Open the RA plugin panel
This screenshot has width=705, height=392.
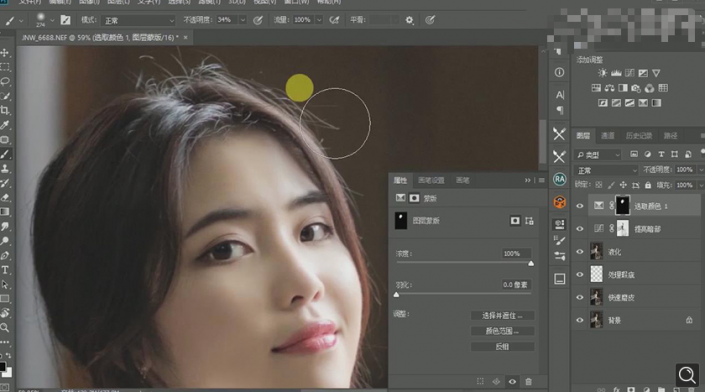[x=559, y=179]
